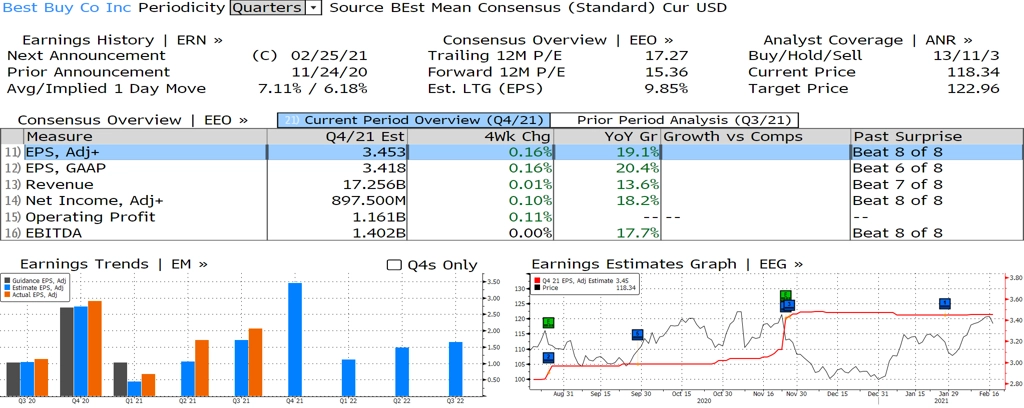Click the Q2 22 blue estimate bar
Image resolution: width=1024 pixels, height=408 pixels.
[402, 372]
